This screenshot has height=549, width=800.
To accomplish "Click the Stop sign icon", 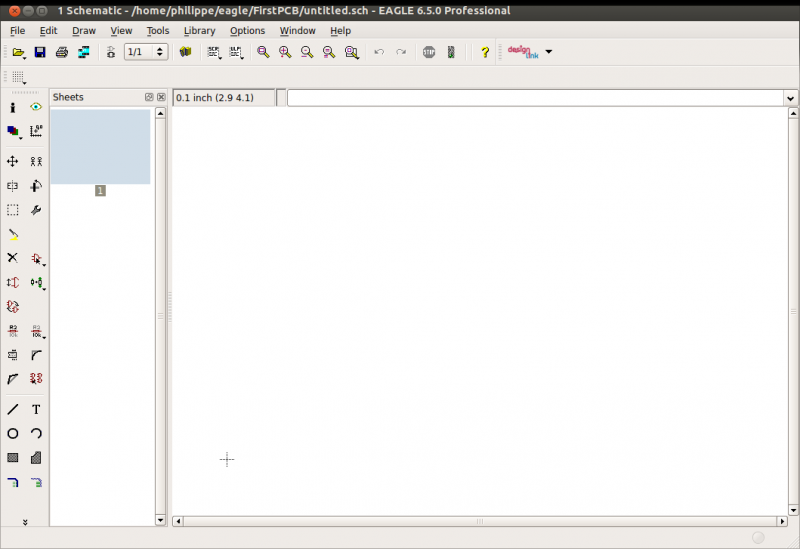I will click(x=429, y=52).
